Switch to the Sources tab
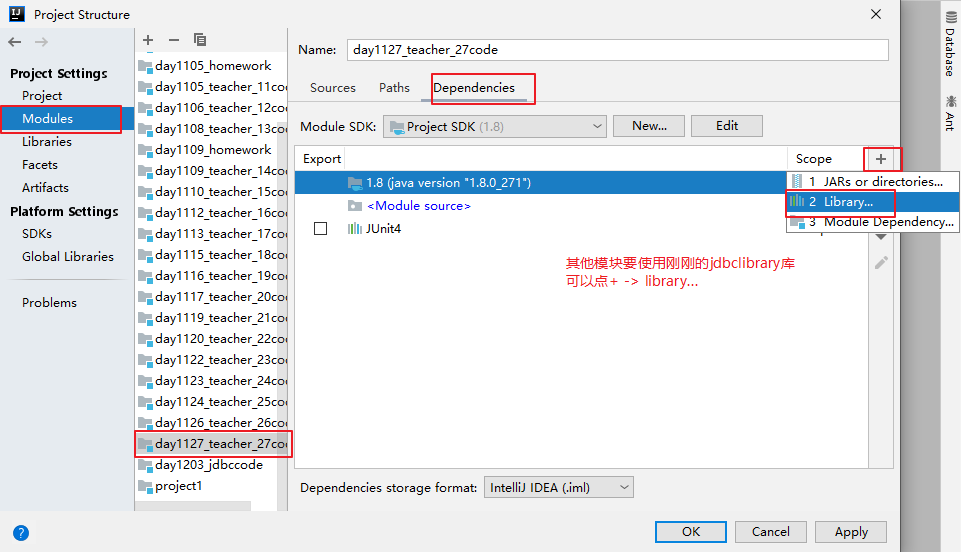 pyautogui.click(x=333, y=88)
